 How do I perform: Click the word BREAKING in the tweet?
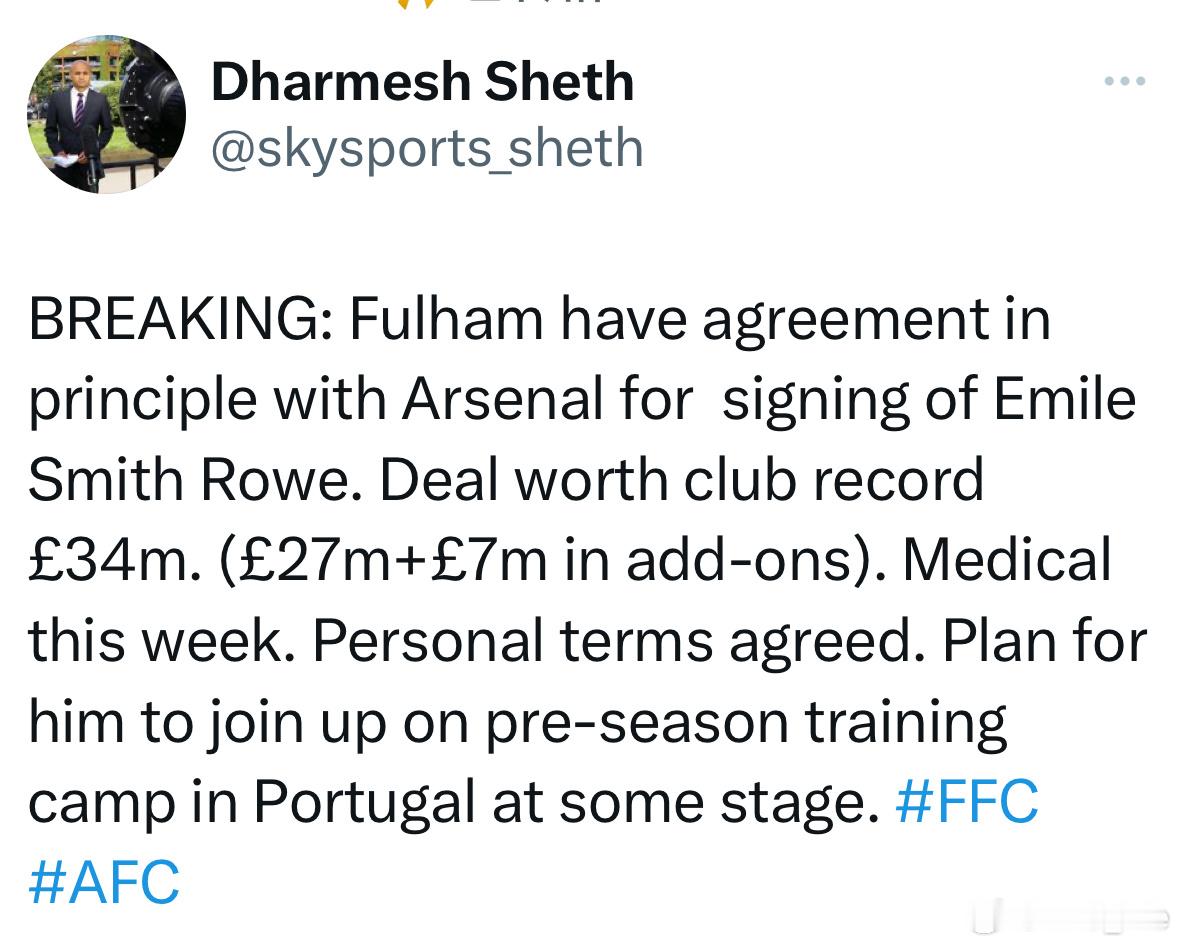pyautogui.click(x=174, y=319)
